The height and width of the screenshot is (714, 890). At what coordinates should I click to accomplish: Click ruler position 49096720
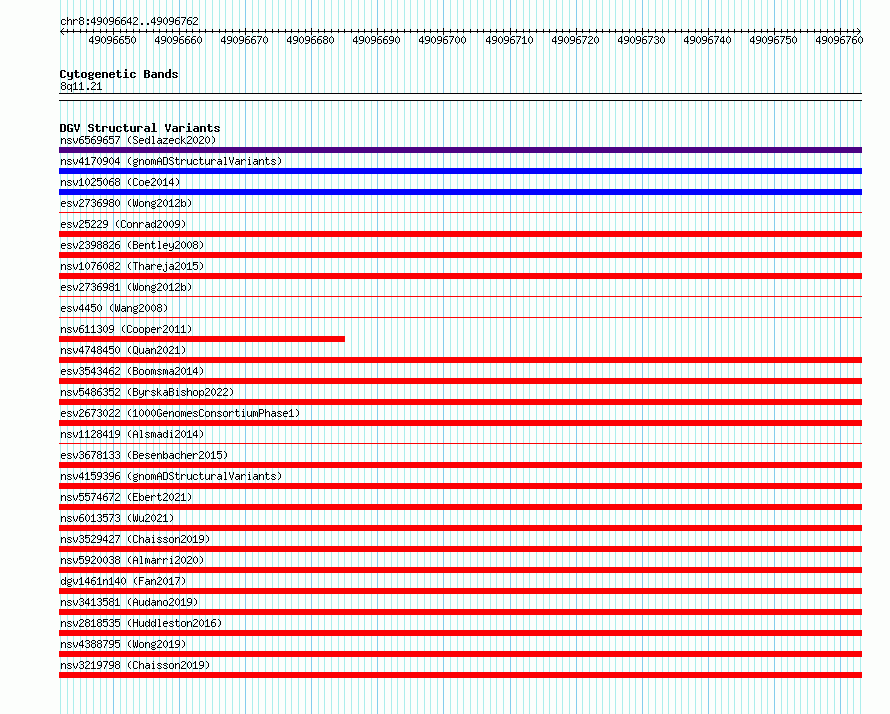pyautogui.click(x=575, y=40)
